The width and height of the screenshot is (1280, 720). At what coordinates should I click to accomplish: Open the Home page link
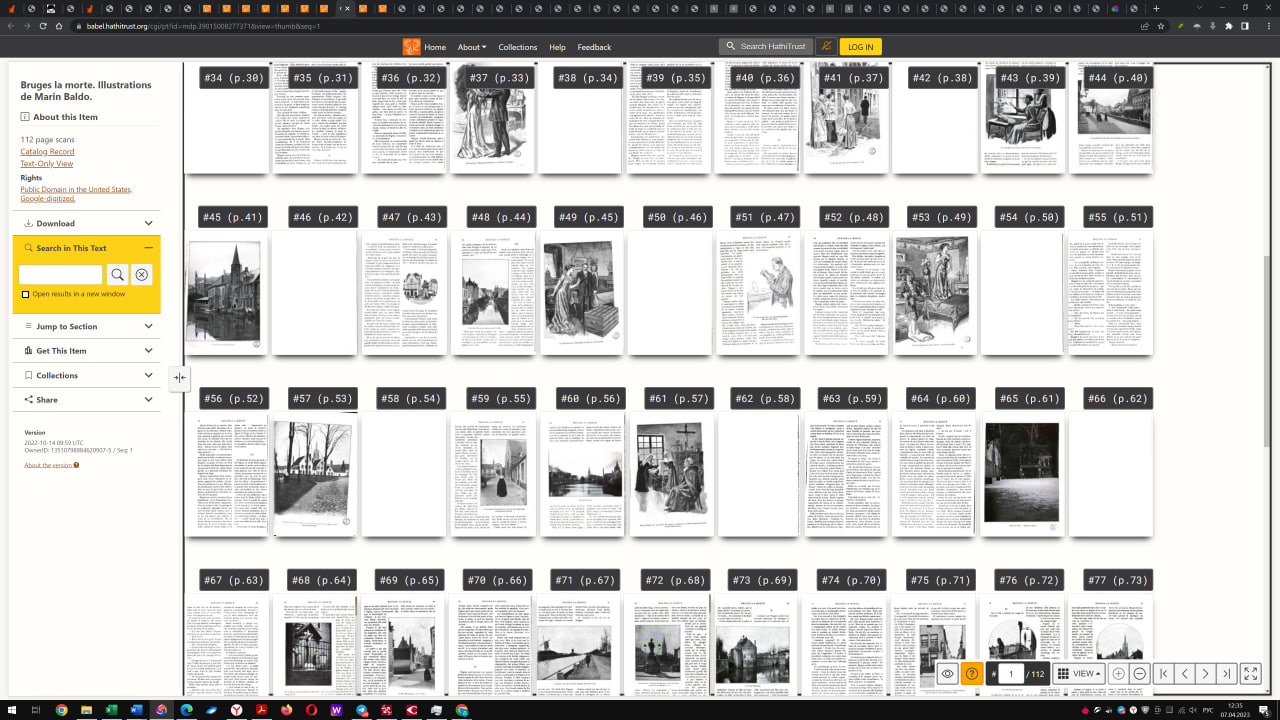pos(435,47)
